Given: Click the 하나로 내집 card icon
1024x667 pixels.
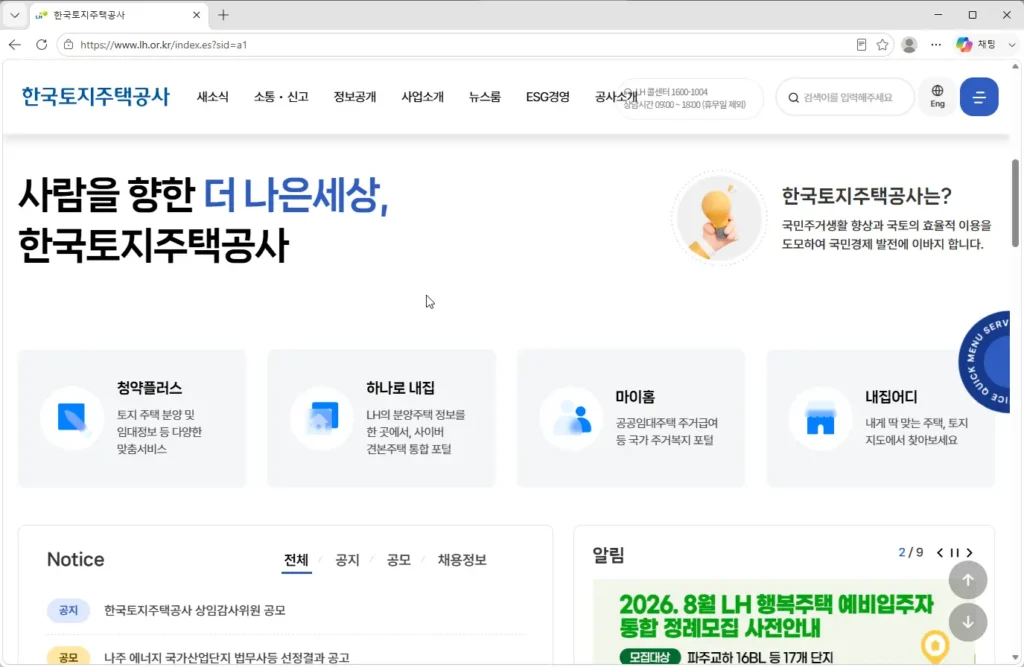Looking at the screenshot, I should coord(321,418).
